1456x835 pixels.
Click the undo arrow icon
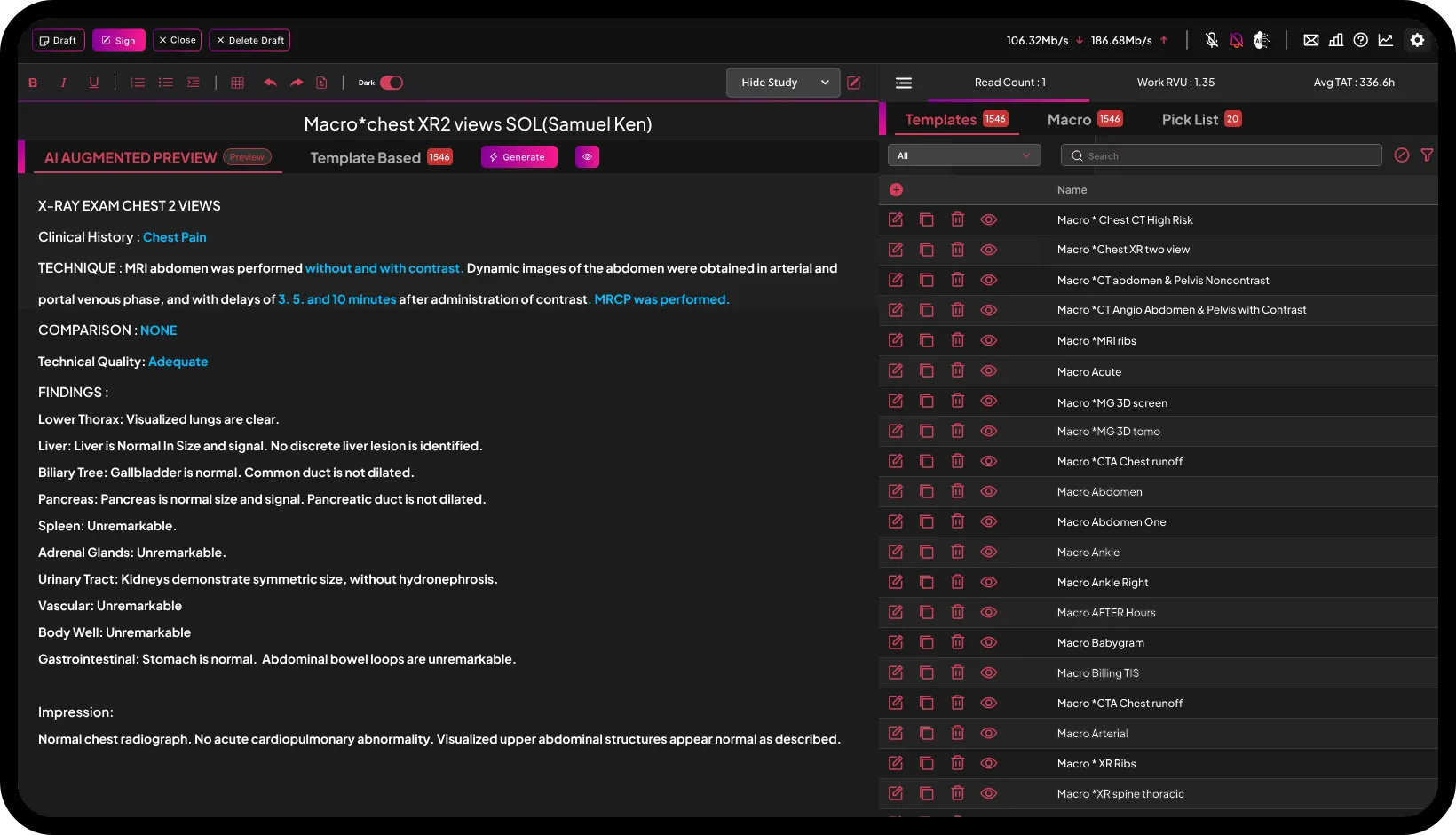(270, 83)
